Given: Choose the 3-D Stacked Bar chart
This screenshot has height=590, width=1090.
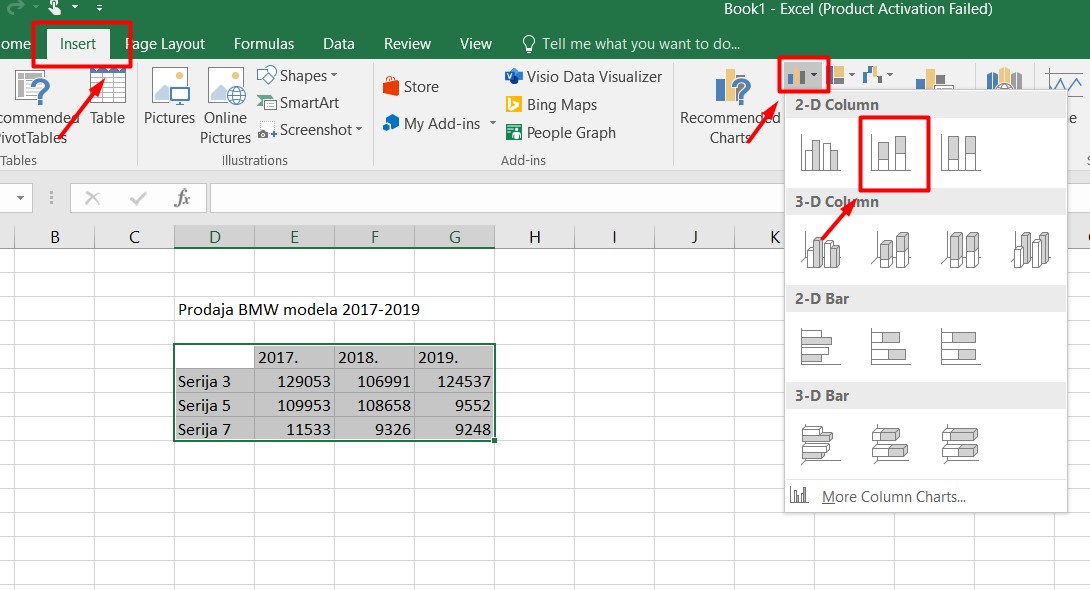Looking at the screenshot, I should [x=890, y=444].
